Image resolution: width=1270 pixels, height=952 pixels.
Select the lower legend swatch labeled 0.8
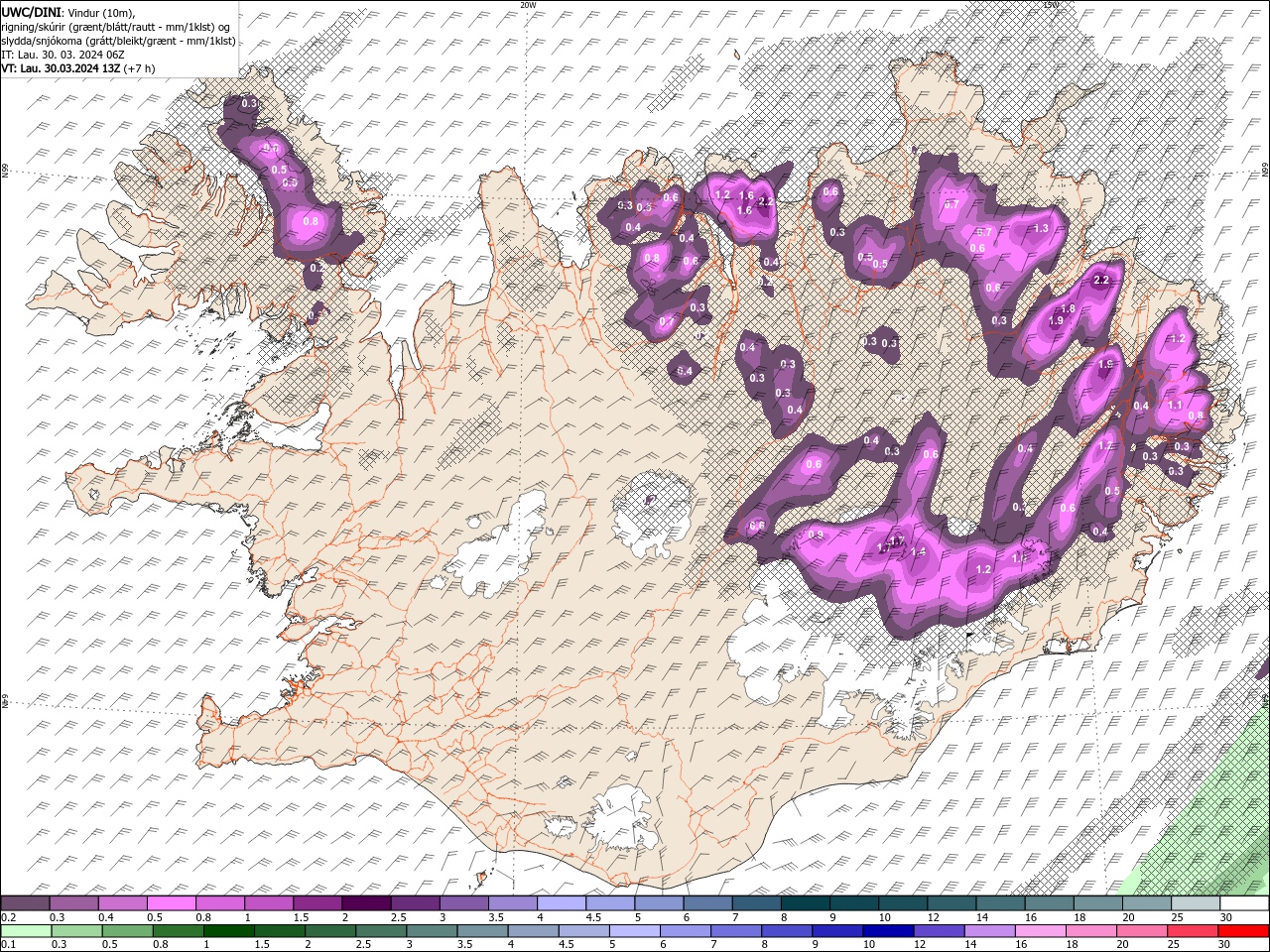click(x=178, y=931)
